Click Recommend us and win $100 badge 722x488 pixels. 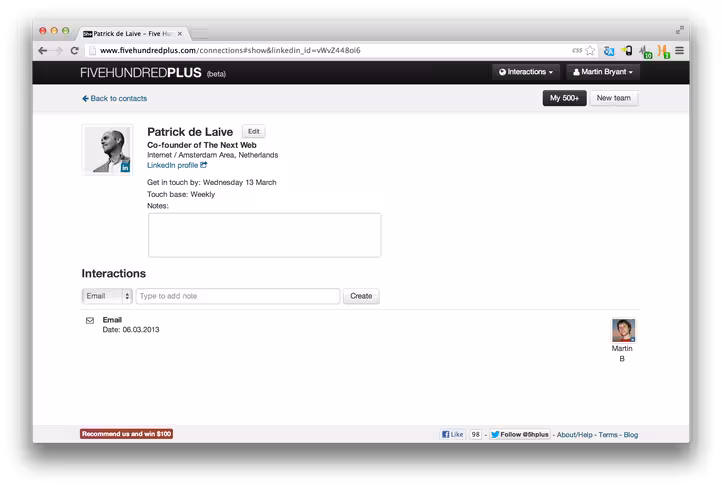(127, 434)
